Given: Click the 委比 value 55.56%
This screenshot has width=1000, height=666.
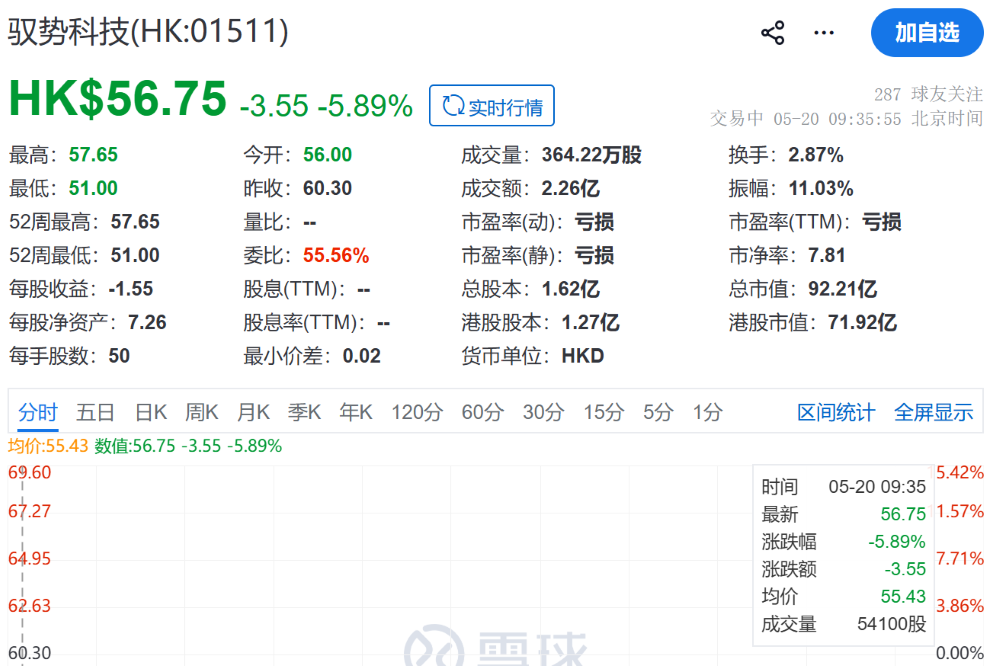Looking at the screenshot, I should pos(336,255).
